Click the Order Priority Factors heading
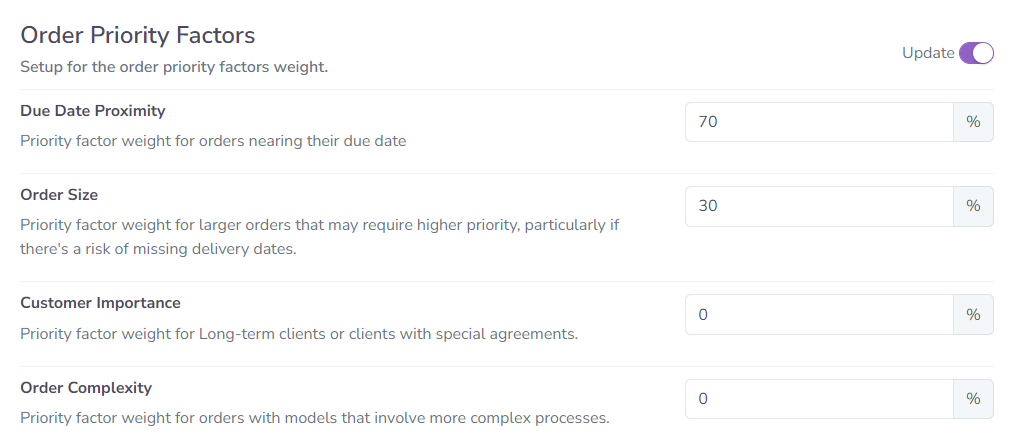1020x434 pixels. [x=138, y=35]
